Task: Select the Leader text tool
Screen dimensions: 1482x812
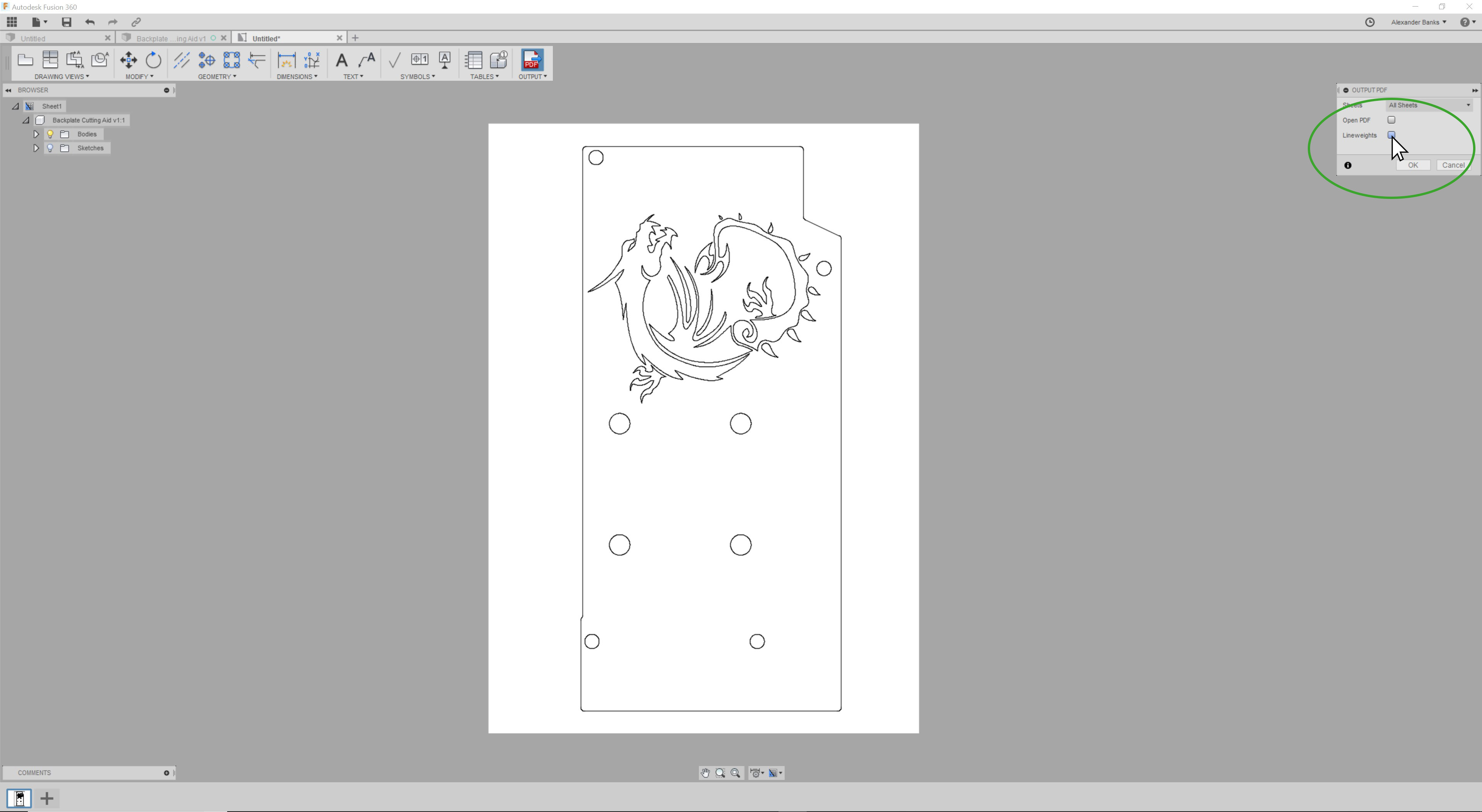Action: point(367,60)
